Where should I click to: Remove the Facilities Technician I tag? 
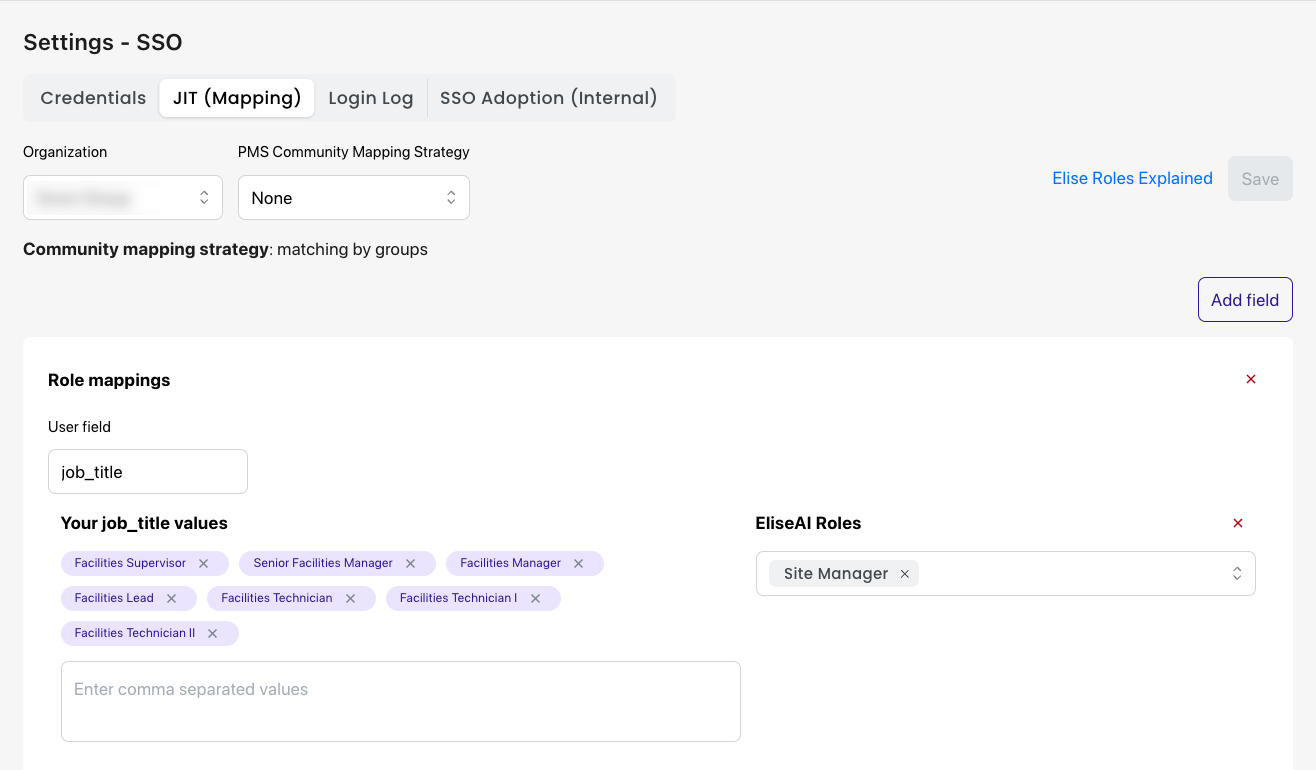pyautogui.click(x=535, y=599)
